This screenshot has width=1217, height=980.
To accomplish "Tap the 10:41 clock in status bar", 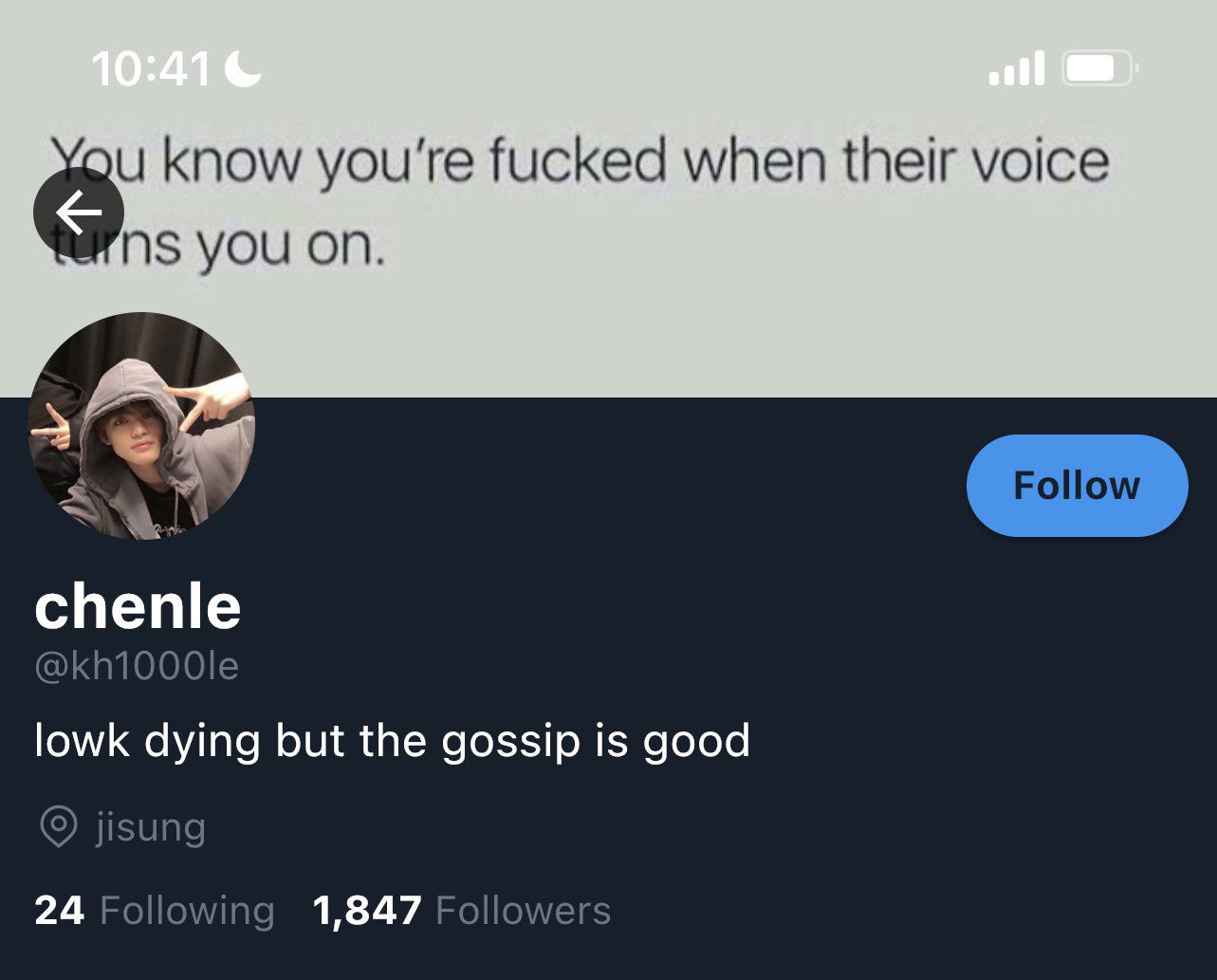I will (151, 68).
